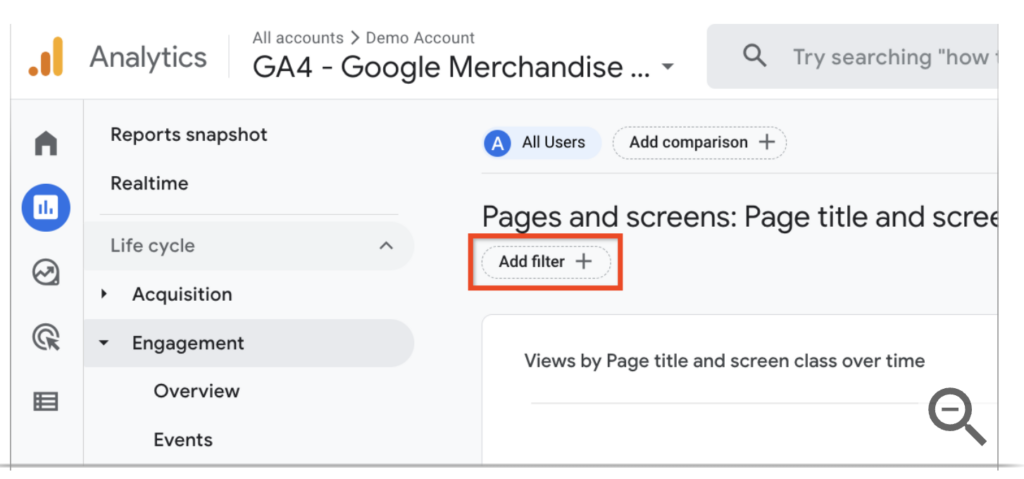Select the Overview report under Engagement

(x=197, y=391)
